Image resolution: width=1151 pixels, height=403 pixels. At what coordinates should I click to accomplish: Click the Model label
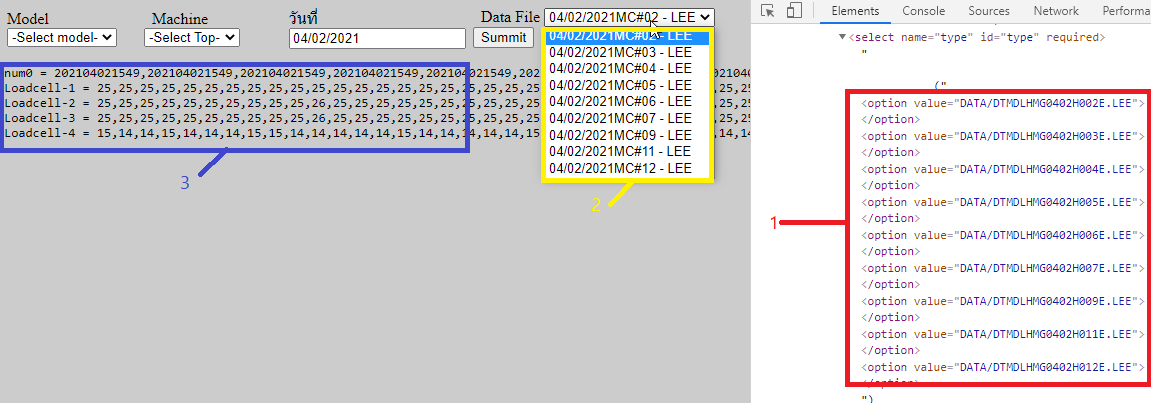(x=28, y=19)
